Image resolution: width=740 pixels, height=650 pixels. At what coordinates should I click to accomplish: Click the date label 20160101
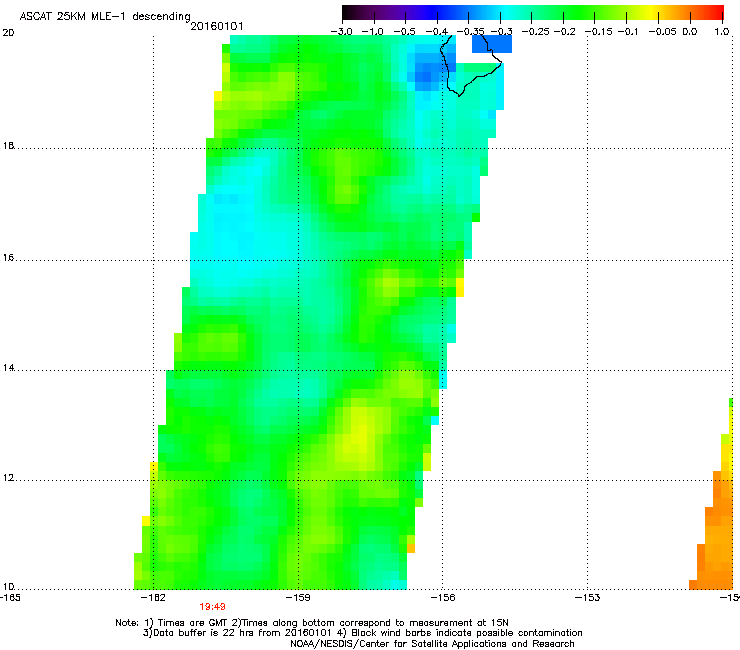tap(217, 26)
